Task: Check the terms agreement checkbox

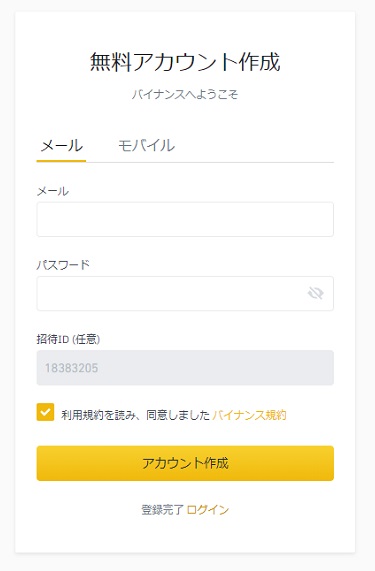Action: 45,412
